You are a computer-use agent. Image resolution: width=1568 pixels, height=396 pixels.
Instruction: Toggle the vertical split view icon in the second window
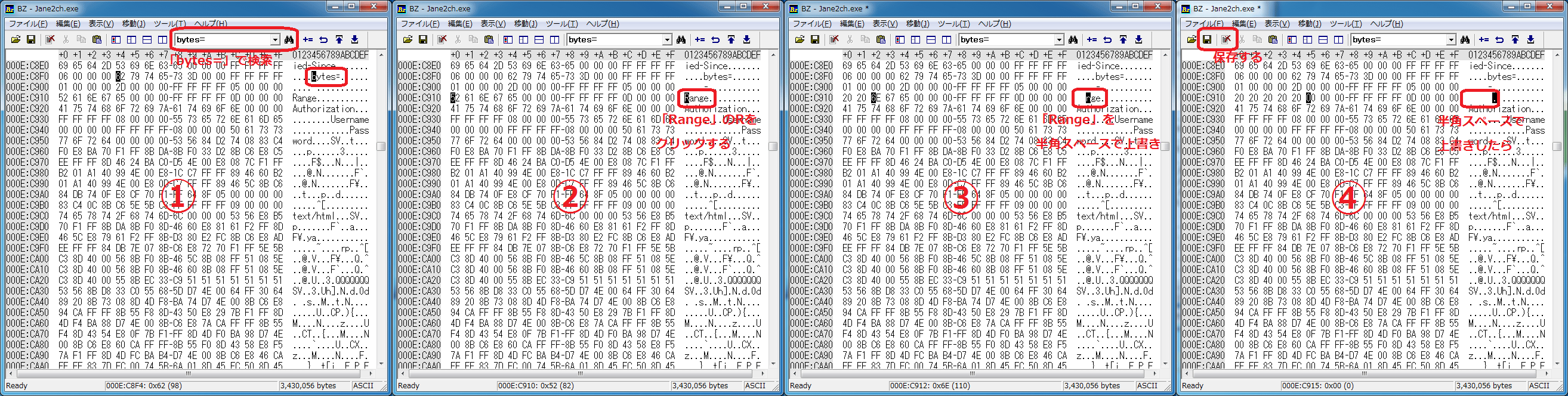[x=554, y=39]
